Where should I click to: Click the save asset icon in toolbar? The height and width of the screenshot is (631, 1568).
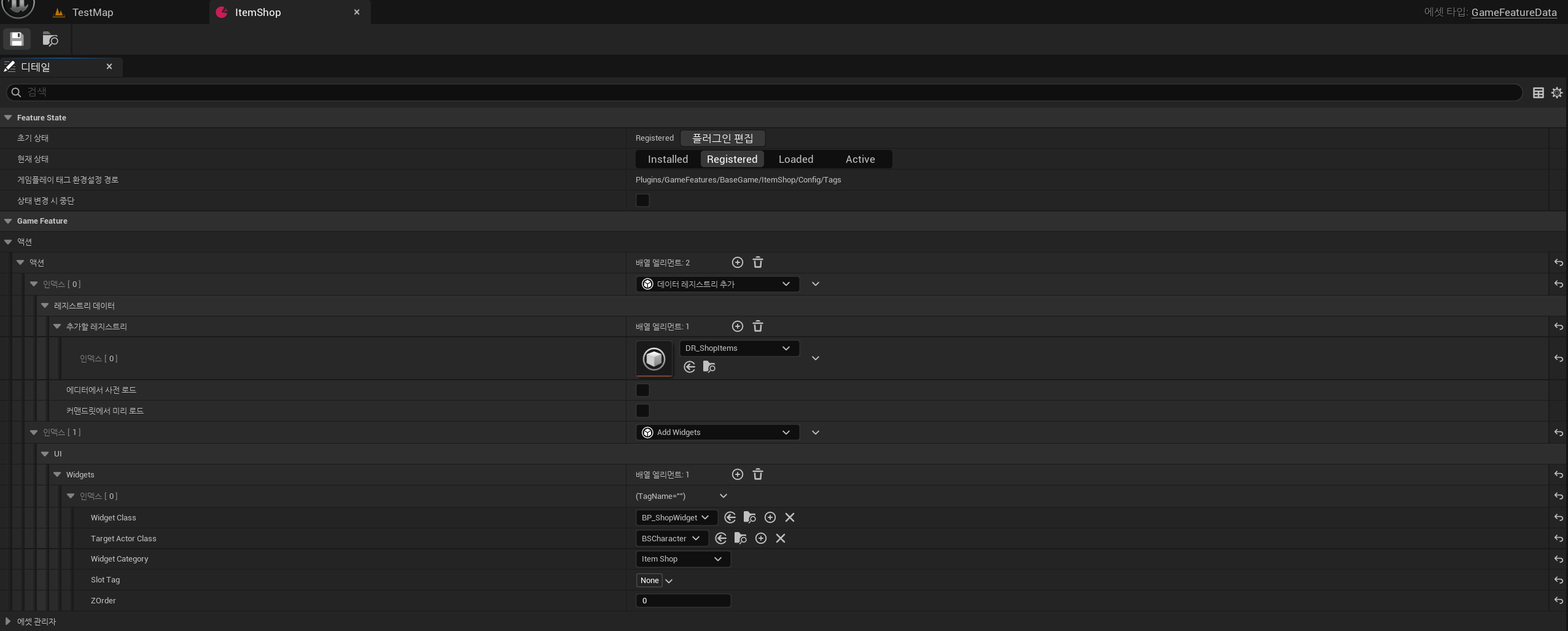click(x=17, y=39)
